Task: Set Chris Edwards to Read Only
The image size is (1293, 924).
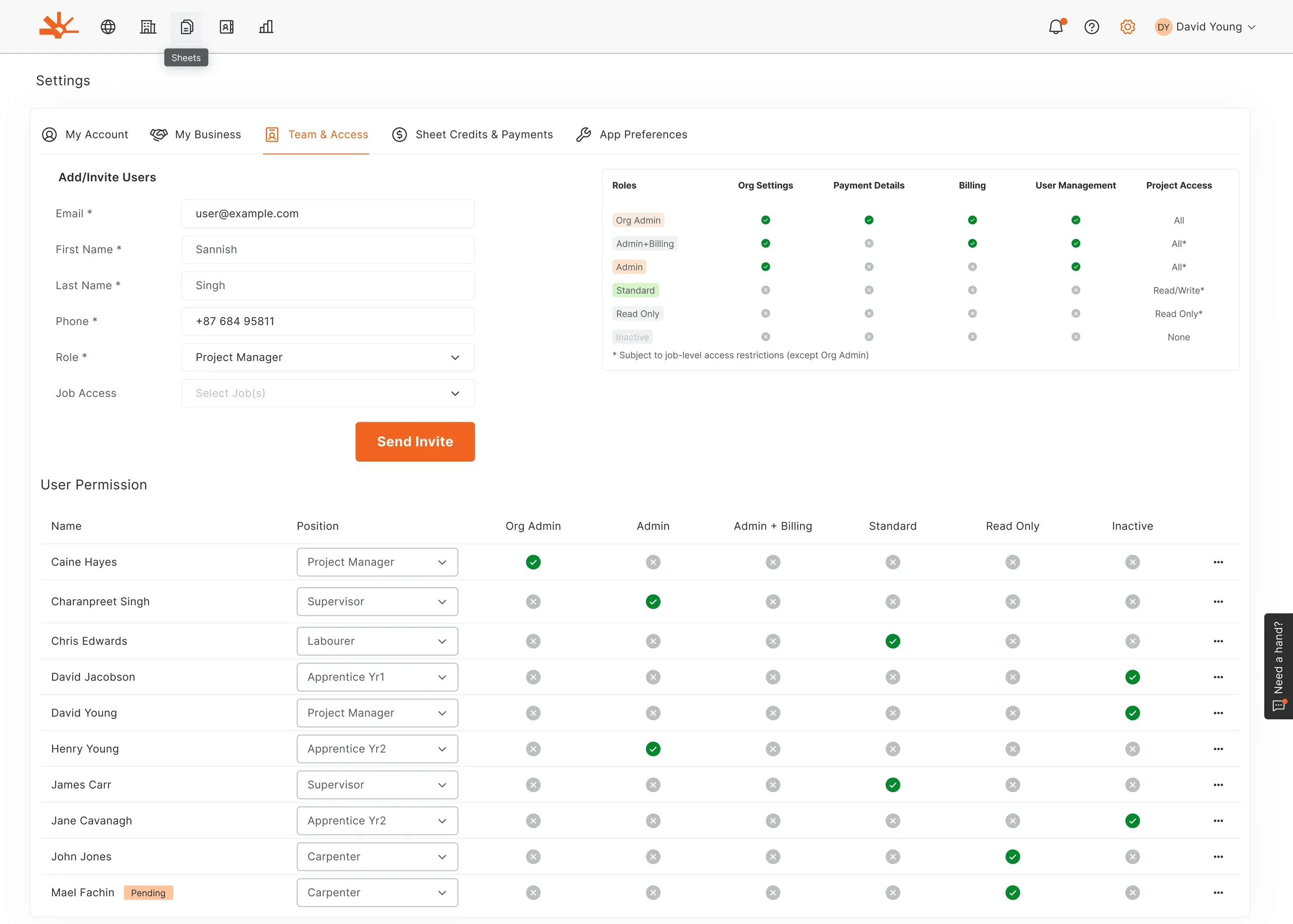Action: pyautogui.click(x=1013, y=641)
